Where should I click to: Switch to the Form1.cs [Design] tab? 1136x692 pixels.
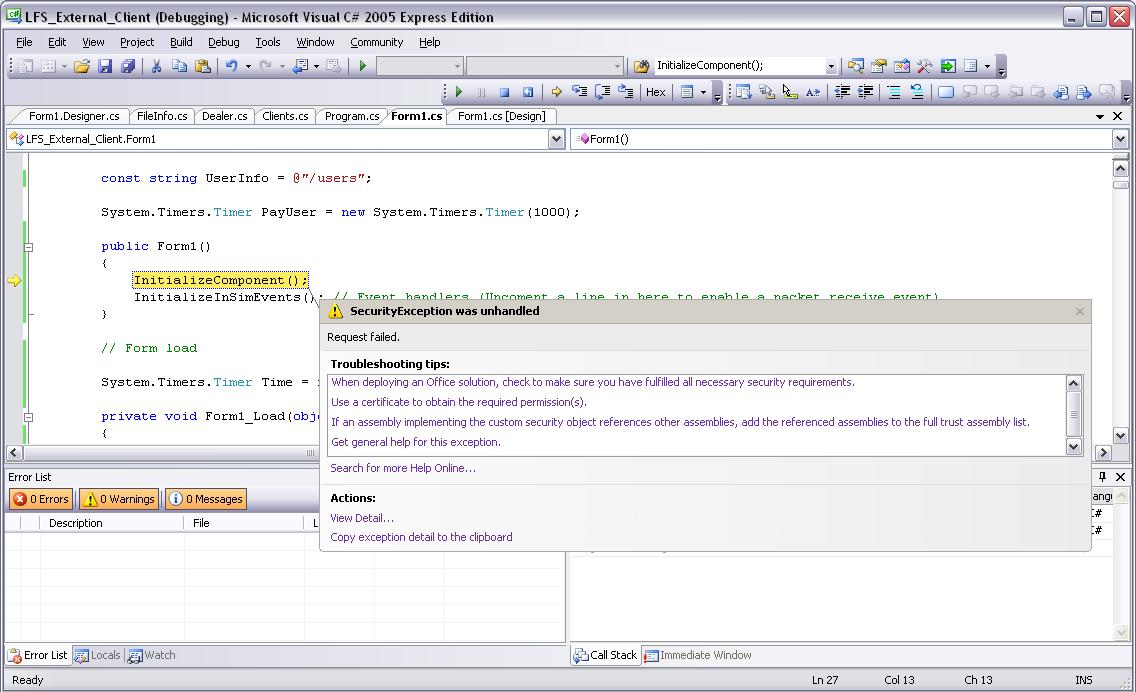point(501,116)
